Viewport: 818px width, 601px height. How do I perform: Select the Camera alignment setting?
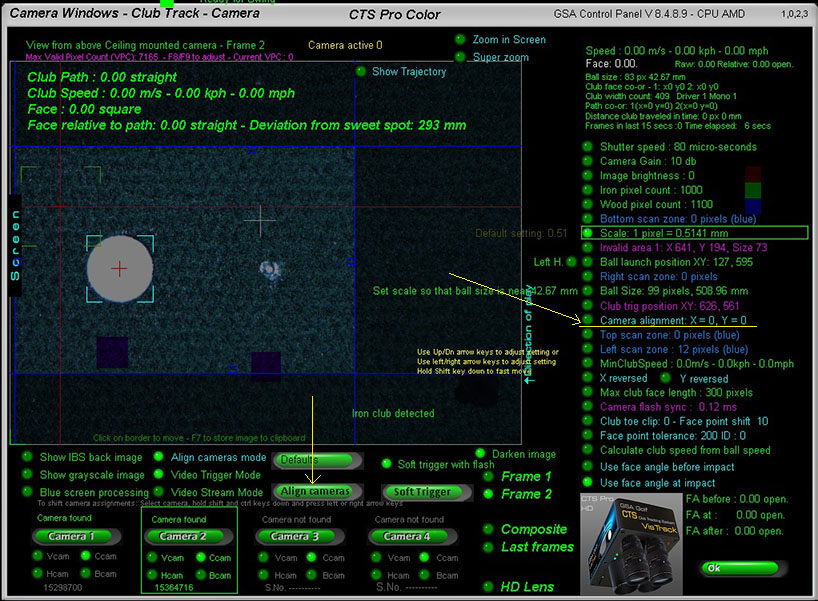587,320
